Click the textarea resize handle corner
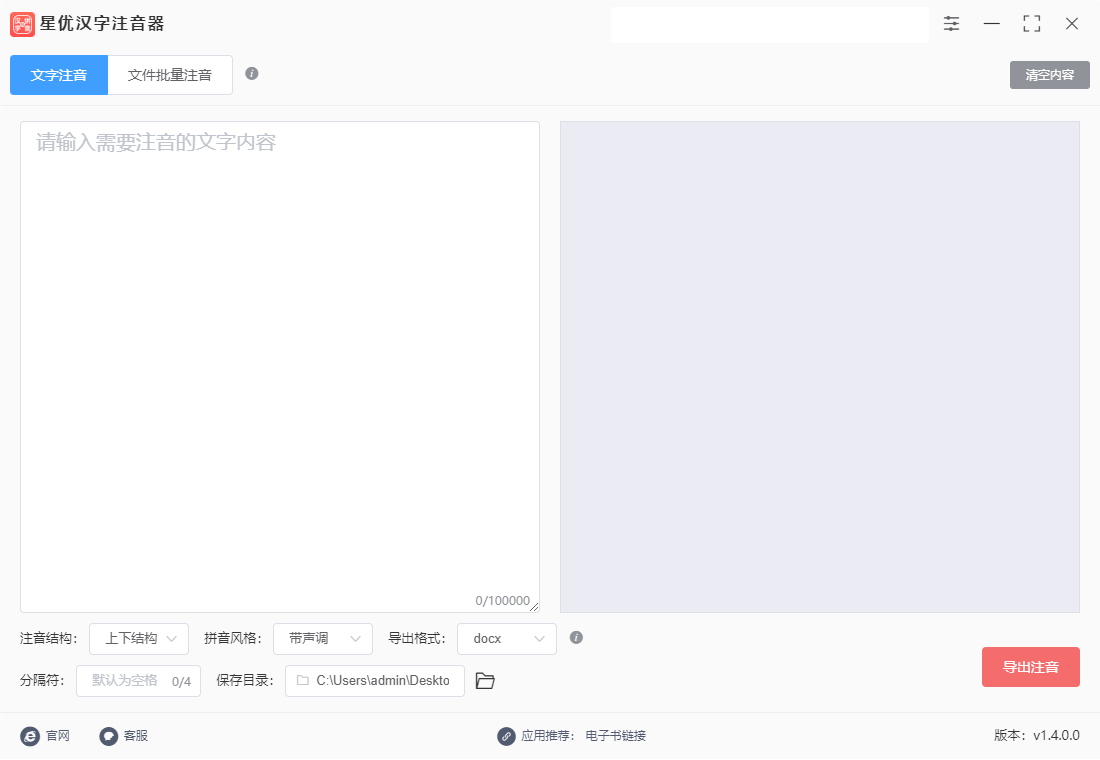Screen dimensions: 1100x760 click(x=535, y=608)
